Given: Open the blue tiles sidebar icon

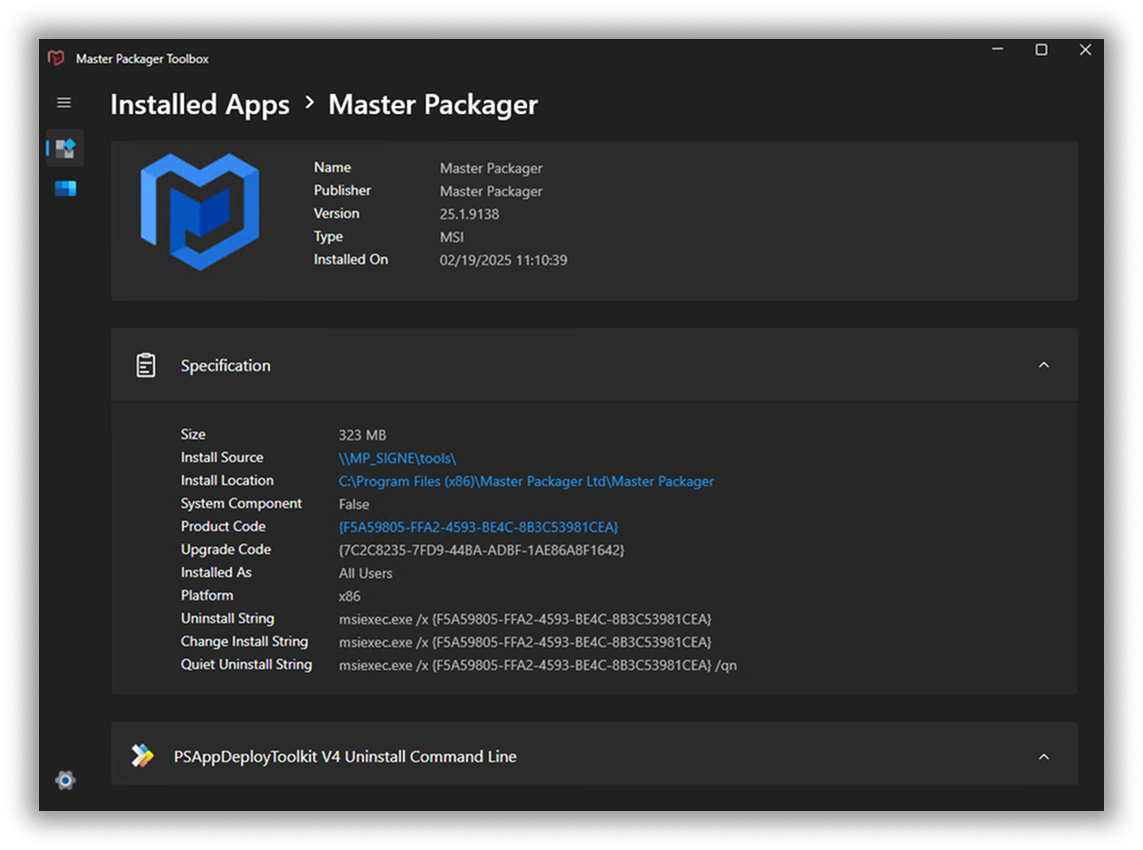Looking at the screenshot, I should [66, 189].
